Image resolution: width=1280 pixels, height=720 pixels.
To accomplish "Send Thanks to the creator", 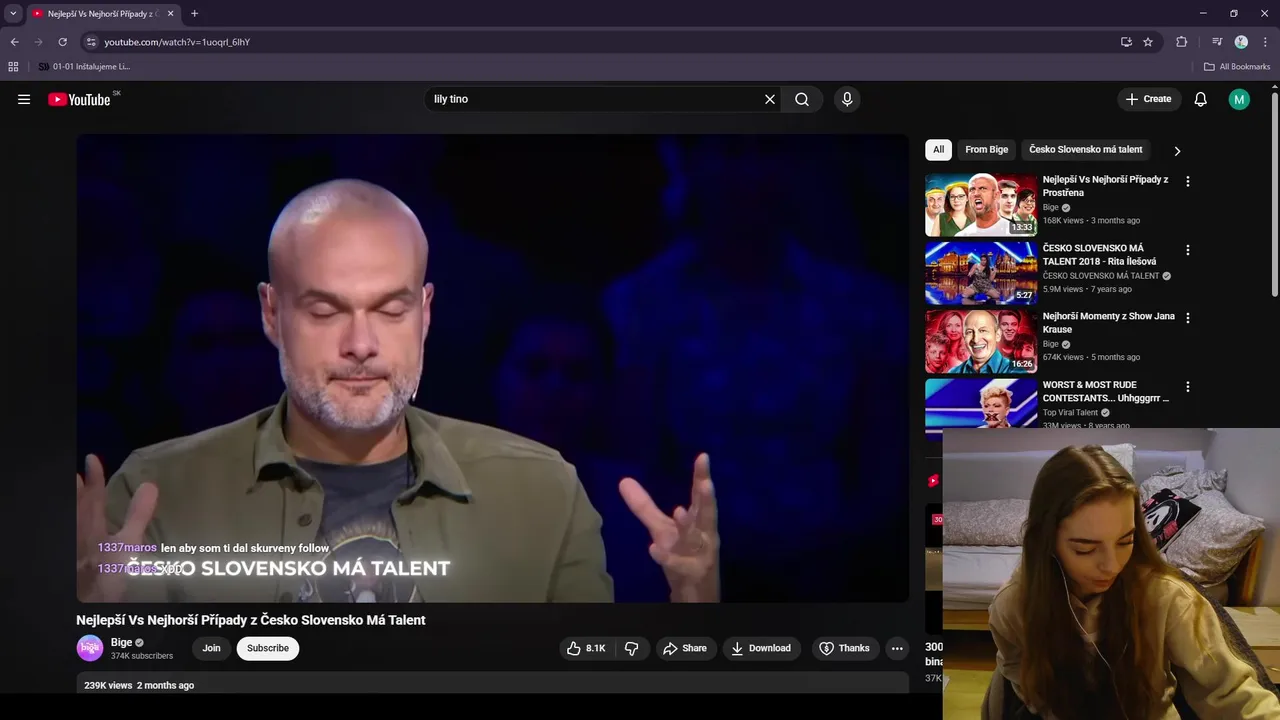I will coord(845,648).
